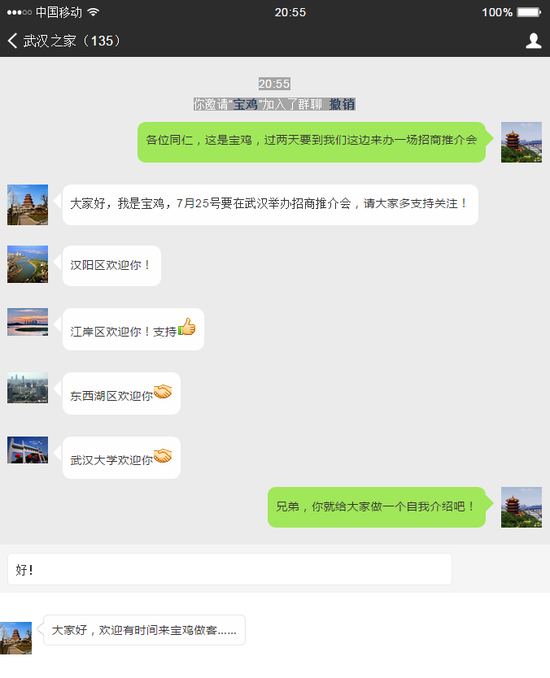Open the 宝鸡 sender's pagoda avatar

(x=27, y=205)
